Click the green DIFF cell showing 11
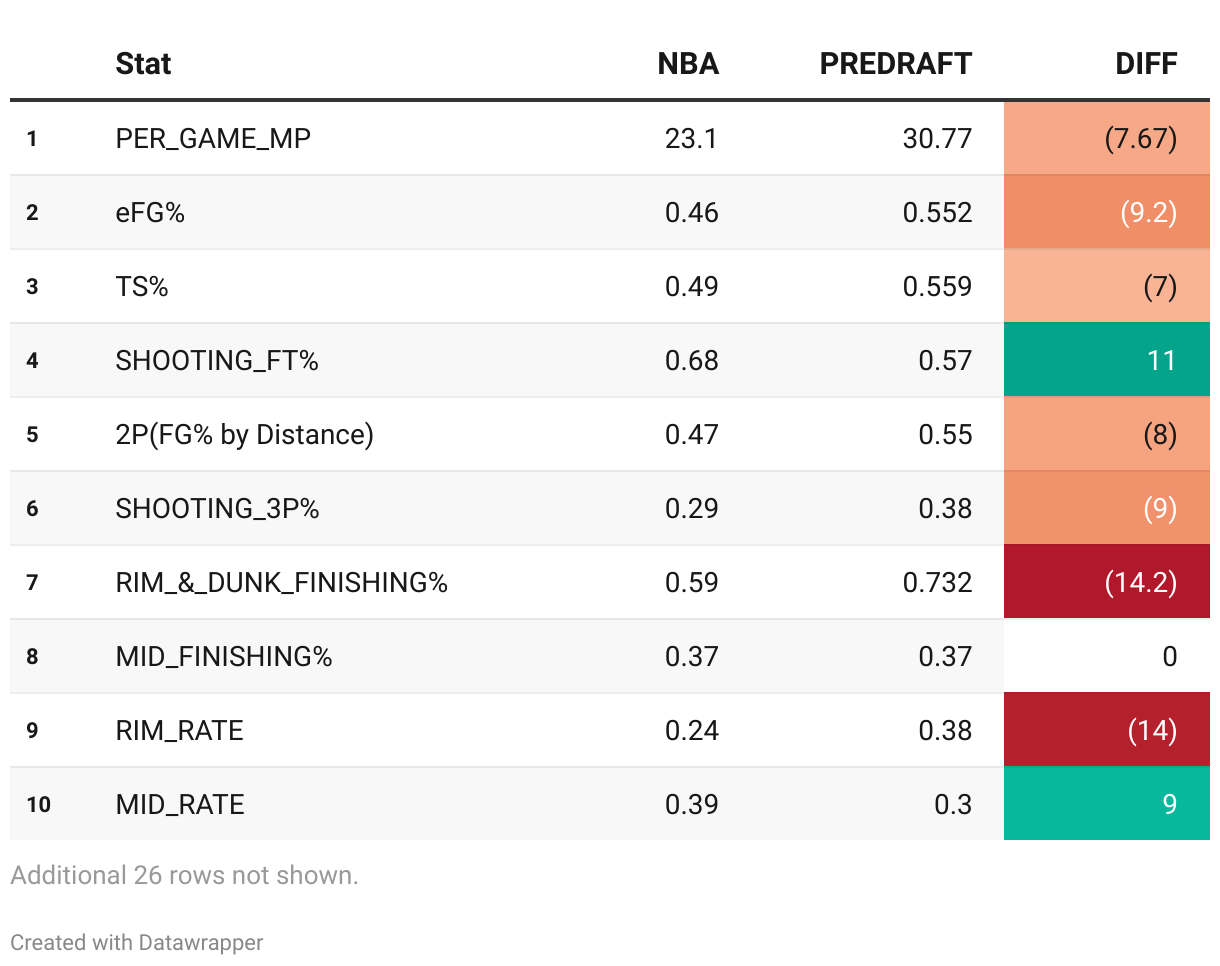 (x=1106, y=360)
